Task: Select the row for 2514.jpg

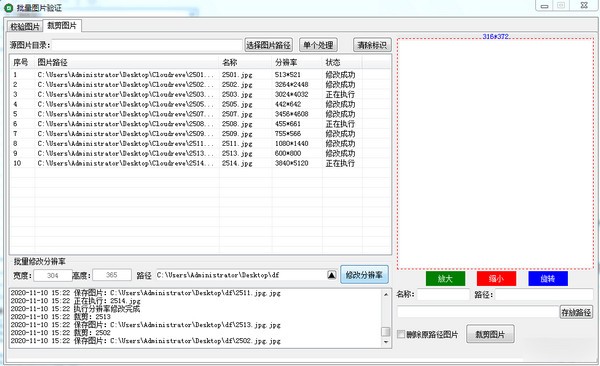Action: coord(201,163)
